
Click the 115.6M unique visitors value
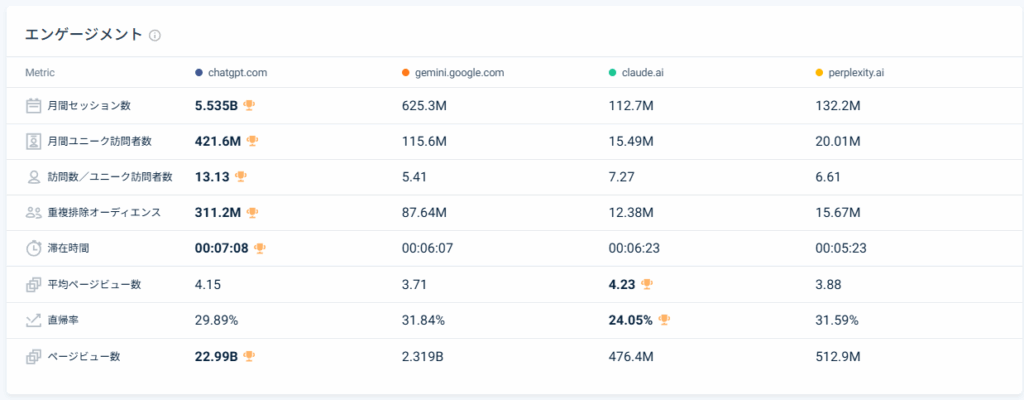(424, 141)
